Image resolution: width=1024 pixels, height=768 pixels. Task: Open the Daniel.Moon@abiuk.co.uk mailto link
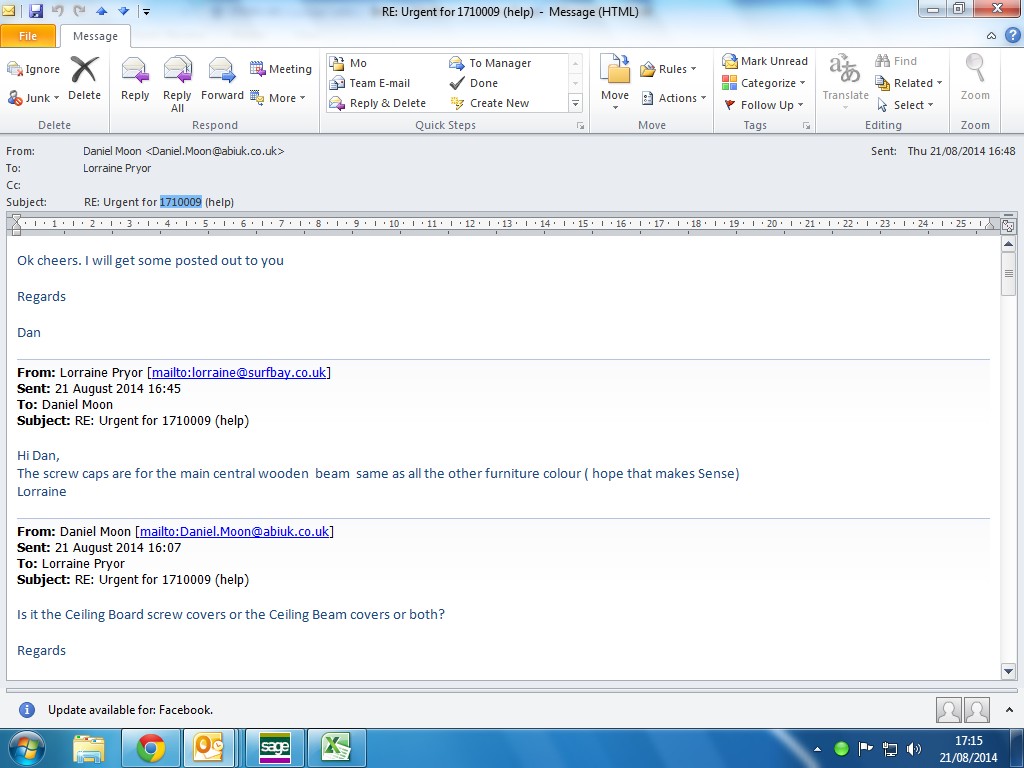point(234,531)
